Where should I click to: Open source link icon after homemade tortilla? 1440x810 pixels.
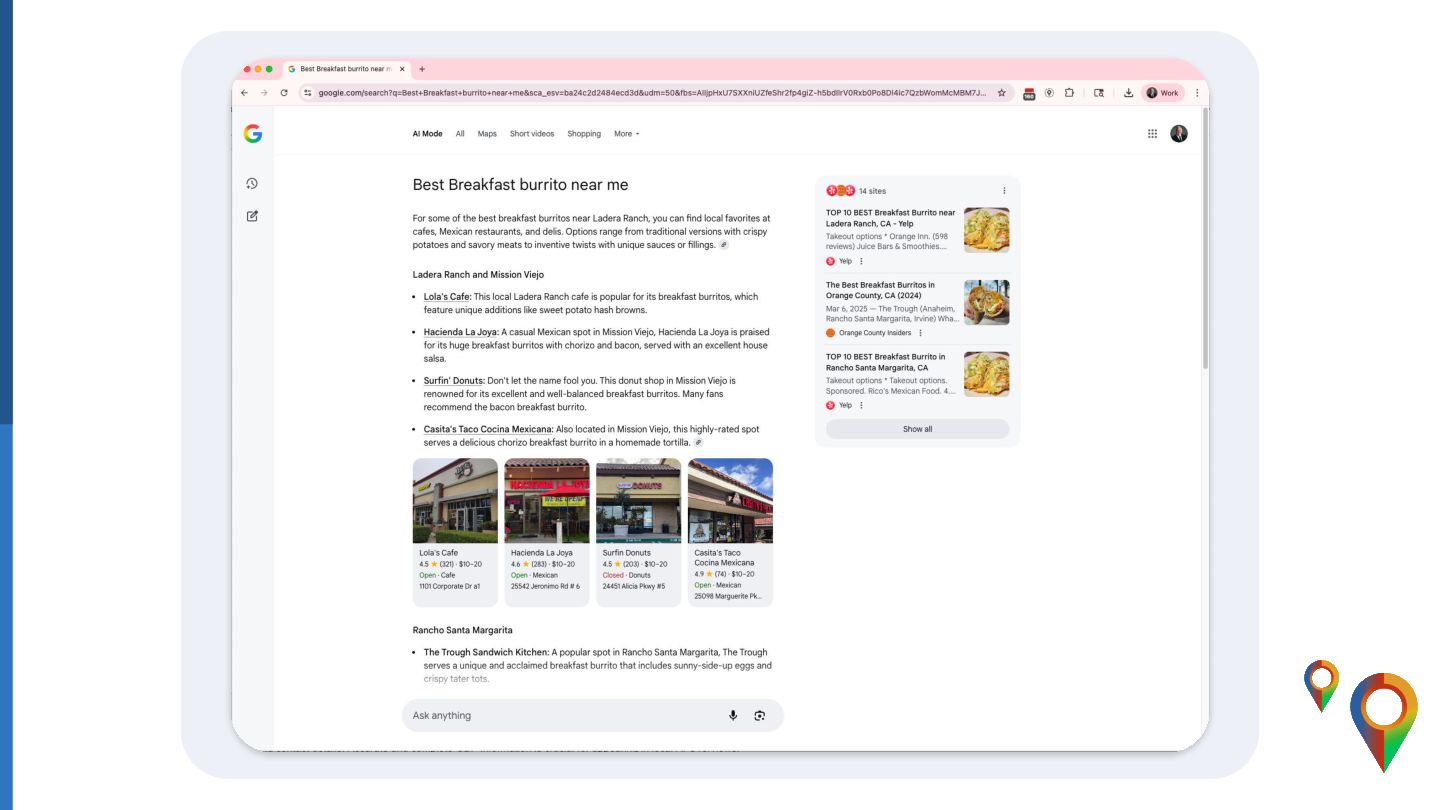point(698,442)
